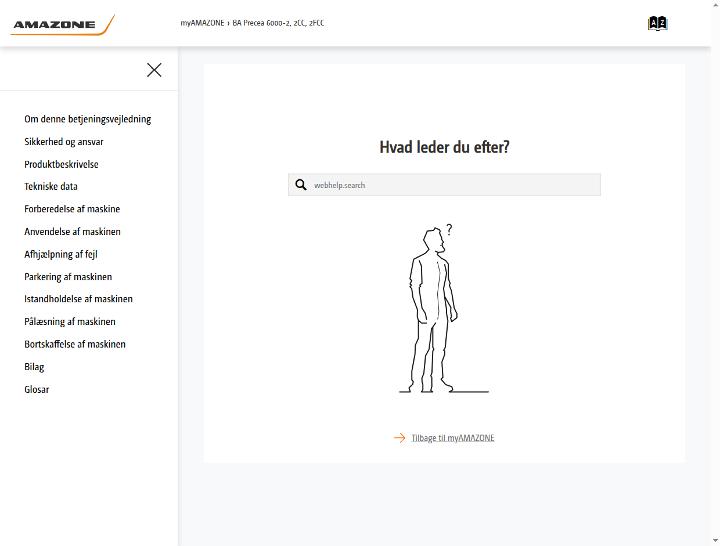Open Om denne betjeningsvejledning chapter

click(88, 119)
